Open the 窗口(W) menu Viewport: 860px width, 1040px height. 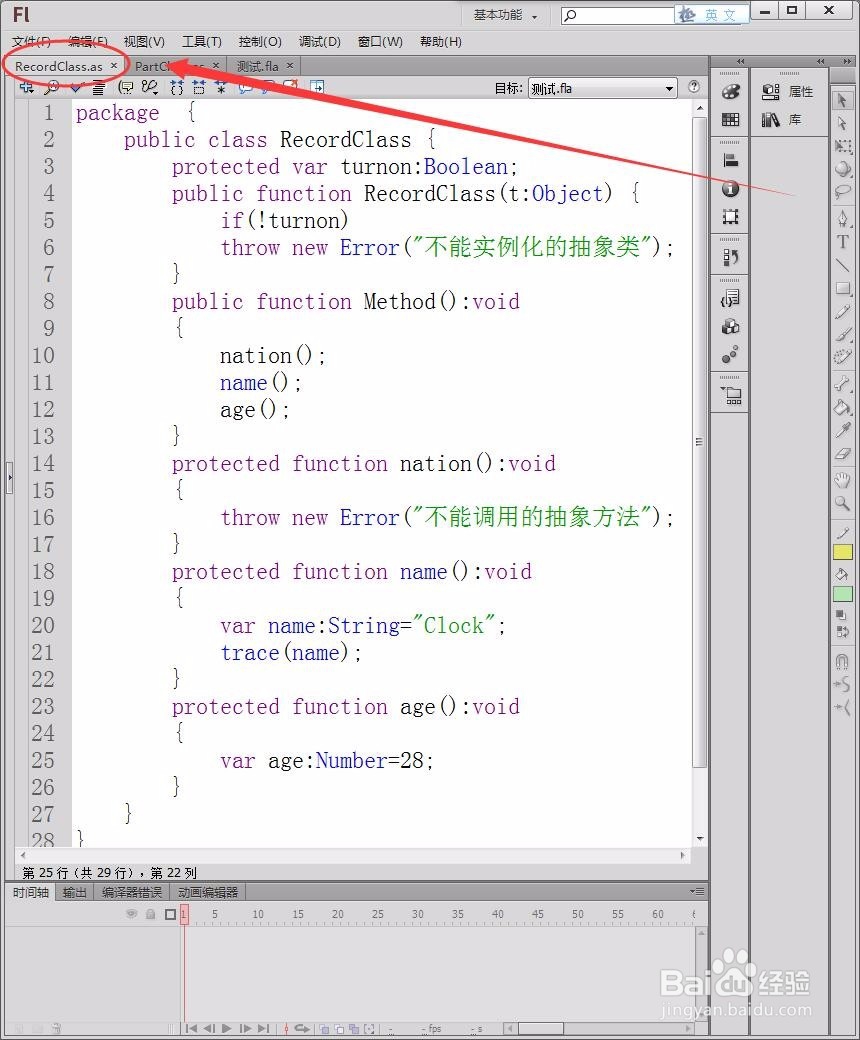pyautogui.click(x=380, y=42)
